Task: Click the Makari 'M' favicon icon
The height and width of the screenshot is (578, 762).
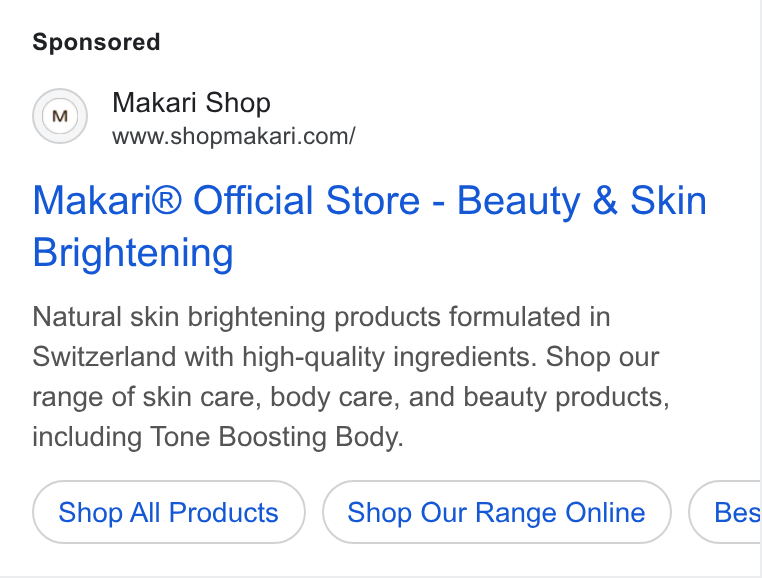Action: click(x=60, y=116)
